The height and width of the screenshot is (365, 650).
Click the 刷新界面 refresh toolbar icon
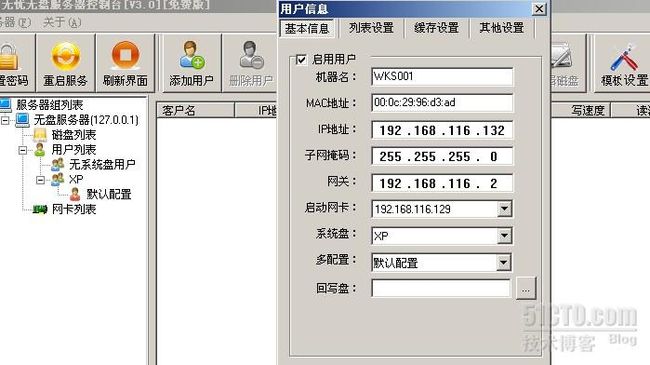point(125,56)
